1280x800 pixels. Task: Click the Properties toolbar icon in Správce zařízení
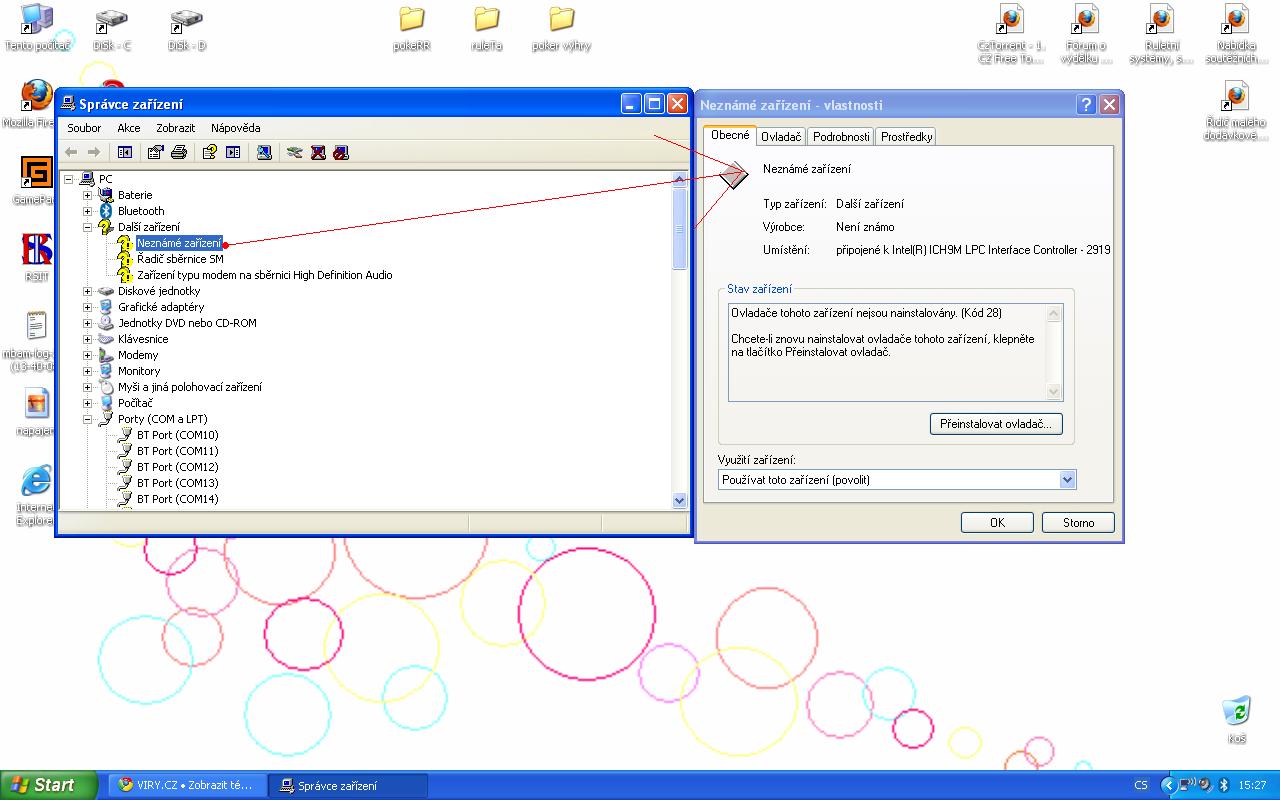tap(155, 152)
